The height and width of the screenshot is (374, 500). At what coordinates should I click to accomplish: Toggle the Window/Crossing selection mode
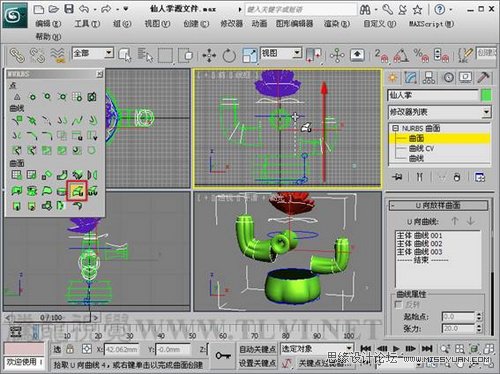[x=185, y=55]
